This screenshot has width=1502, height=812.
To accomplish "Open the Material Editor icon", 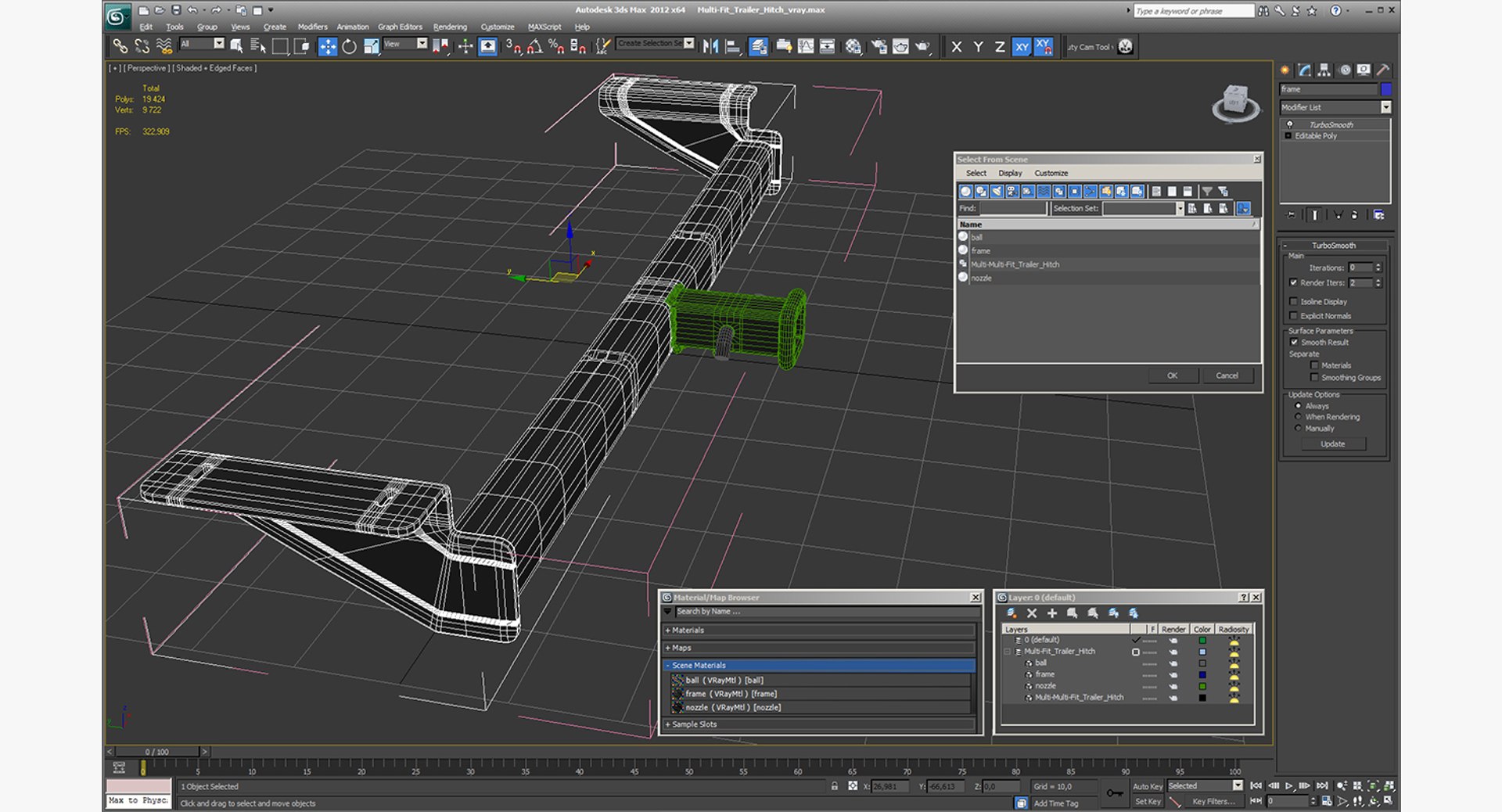I will pos(853,46).
